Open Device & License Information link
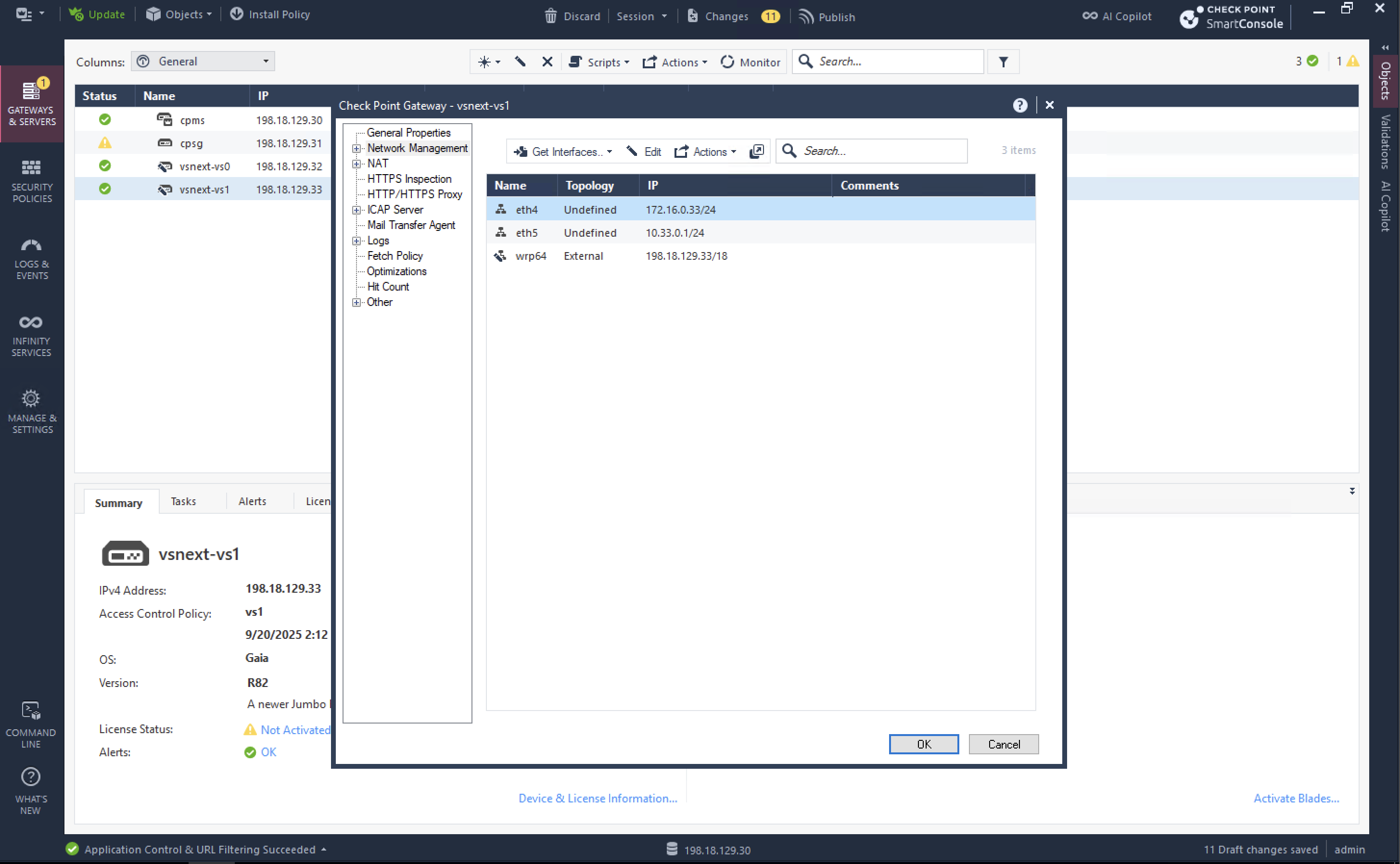Screen dimensions: 1400x864 597,798
